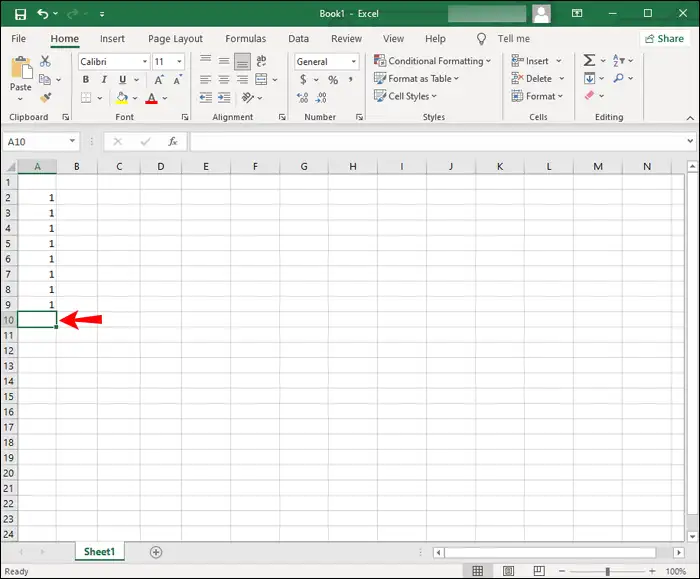Screen dimensions: 700x579
Task: Click the Insert cells button
Action: [x=530, y=61]
